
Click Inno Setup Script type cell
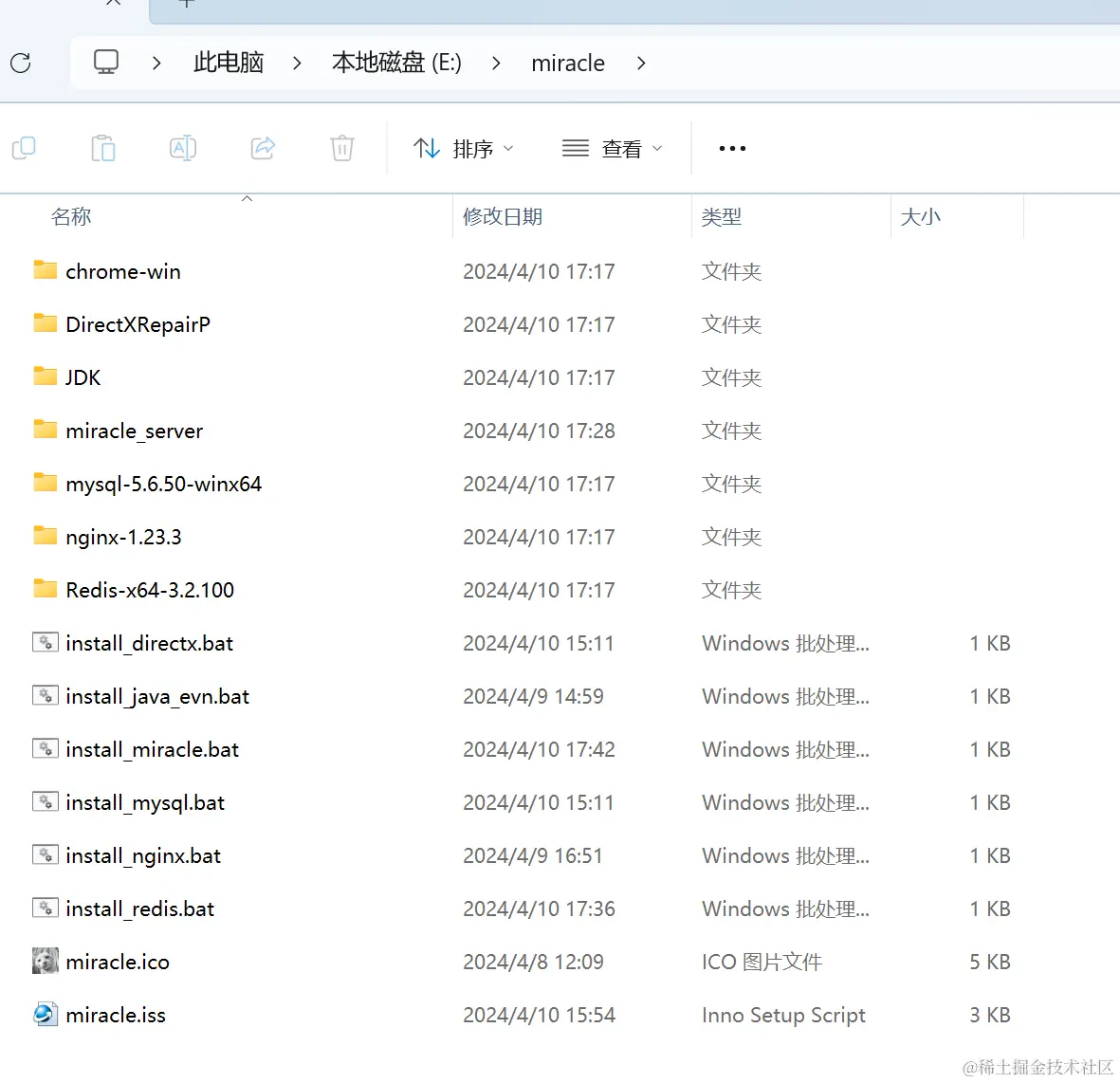783,1015
